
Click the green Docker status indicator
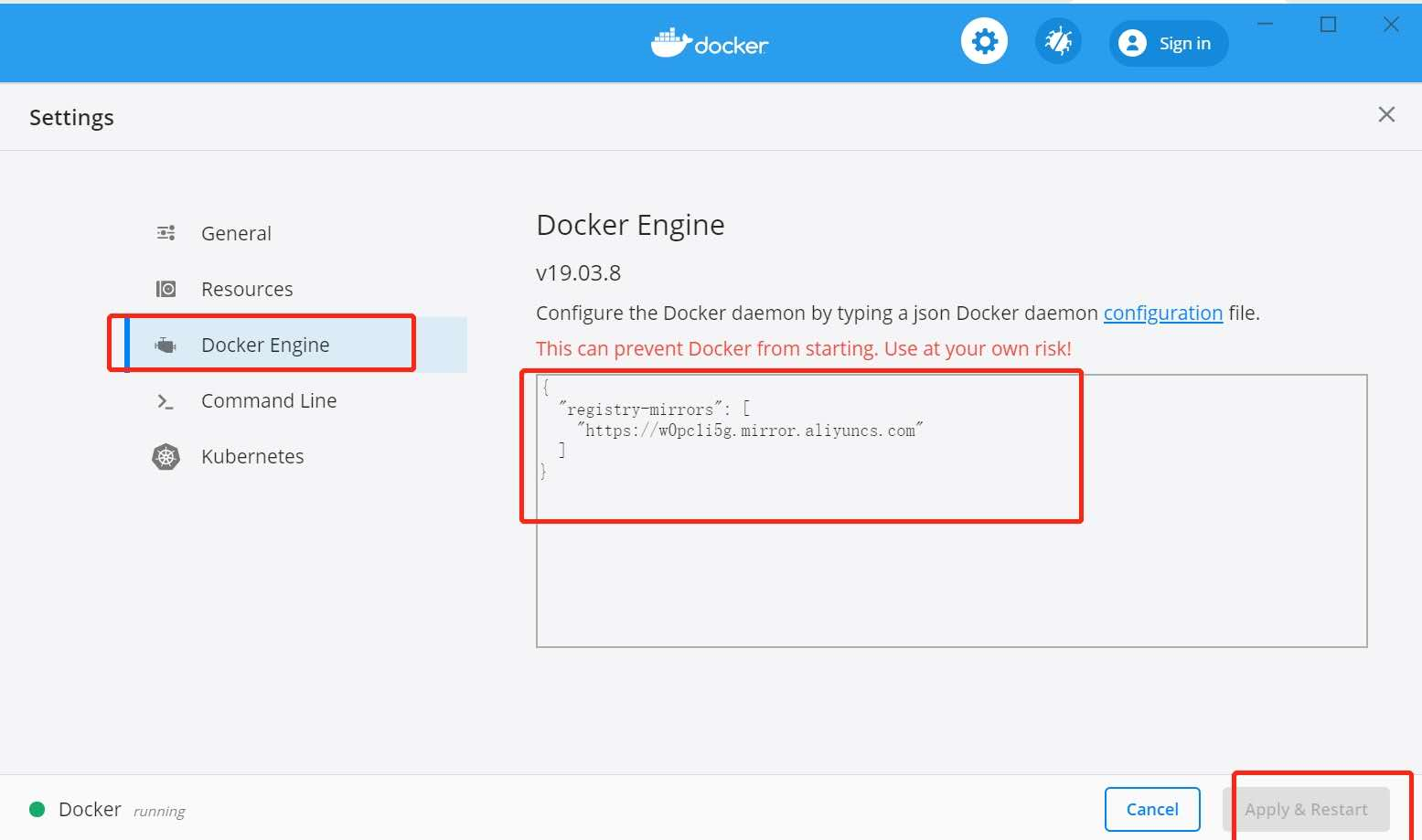tap(37, 809)
